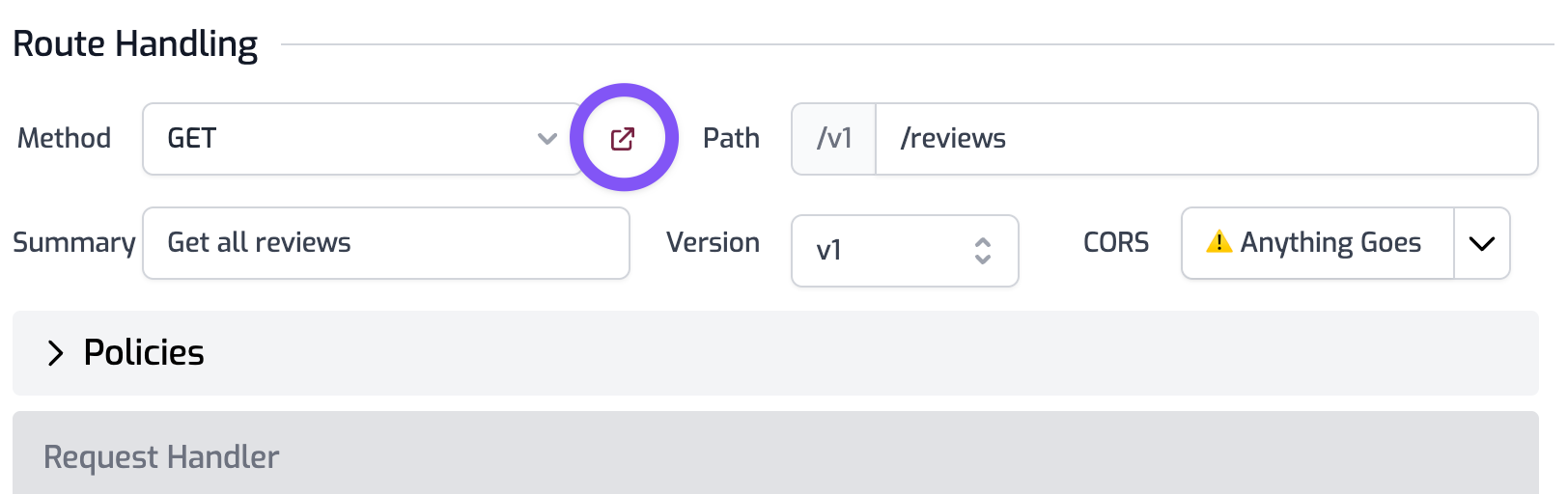Click the Summary label
The height and width of the screenshot is (494, 1568).
point(73,243)
